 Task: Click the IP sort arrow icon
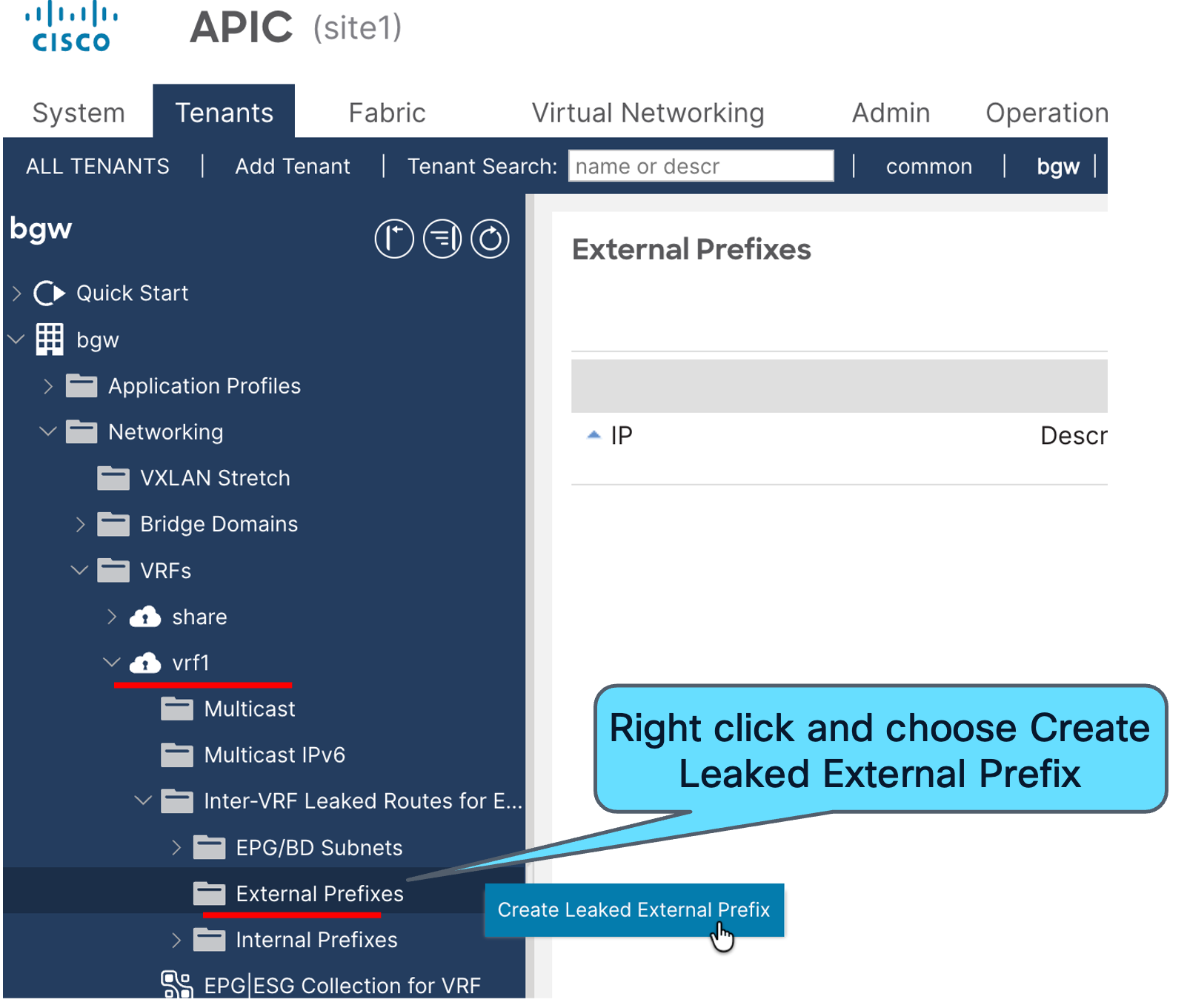tap(593, 435)
